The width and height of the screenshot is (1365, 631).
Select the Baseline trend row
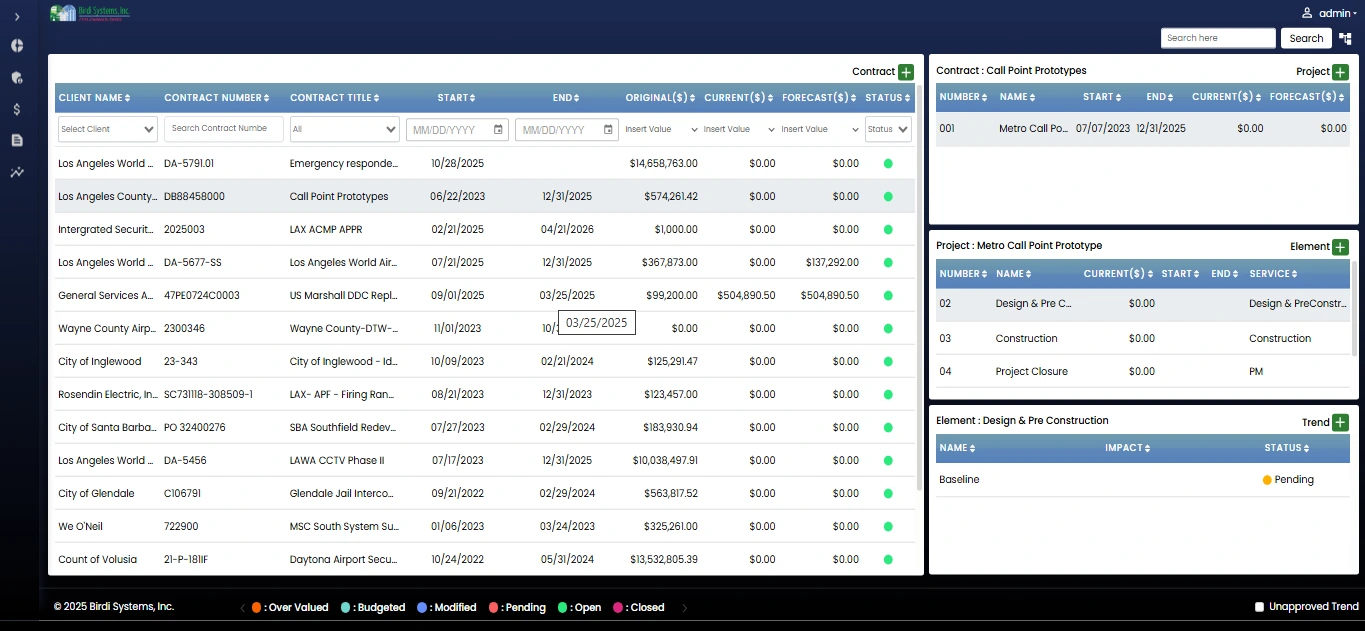click(x=1142, y=480)
